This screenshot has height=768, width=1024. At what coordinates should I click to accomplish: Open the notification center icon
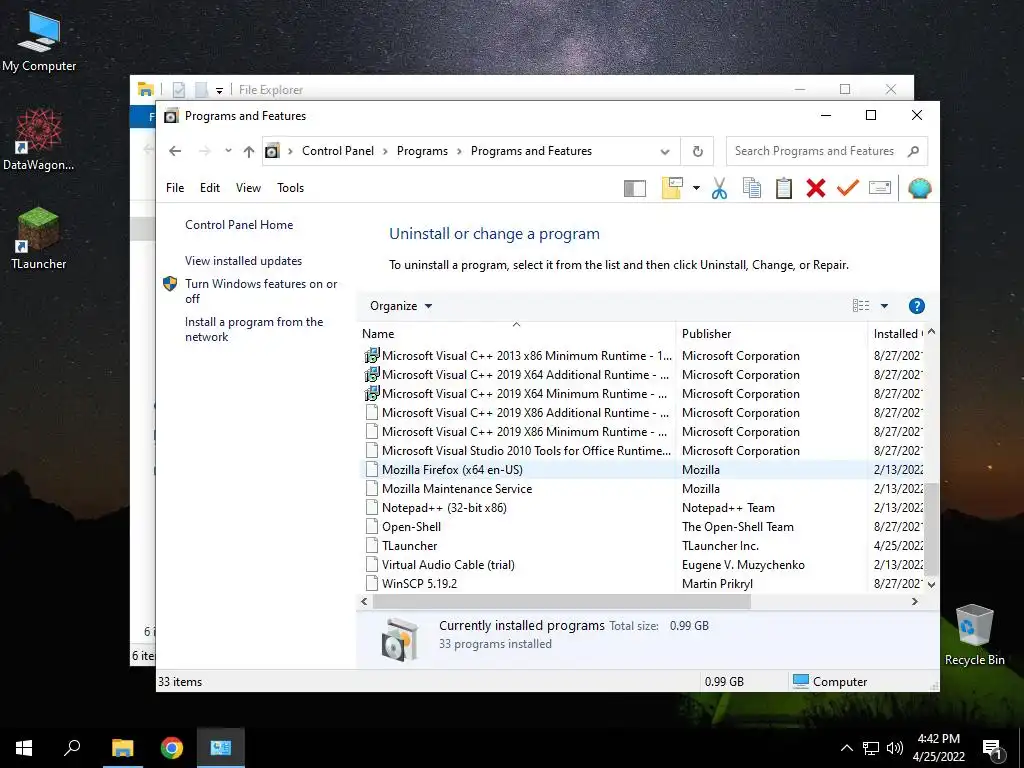pyautogui.click(x=993, y=749)
